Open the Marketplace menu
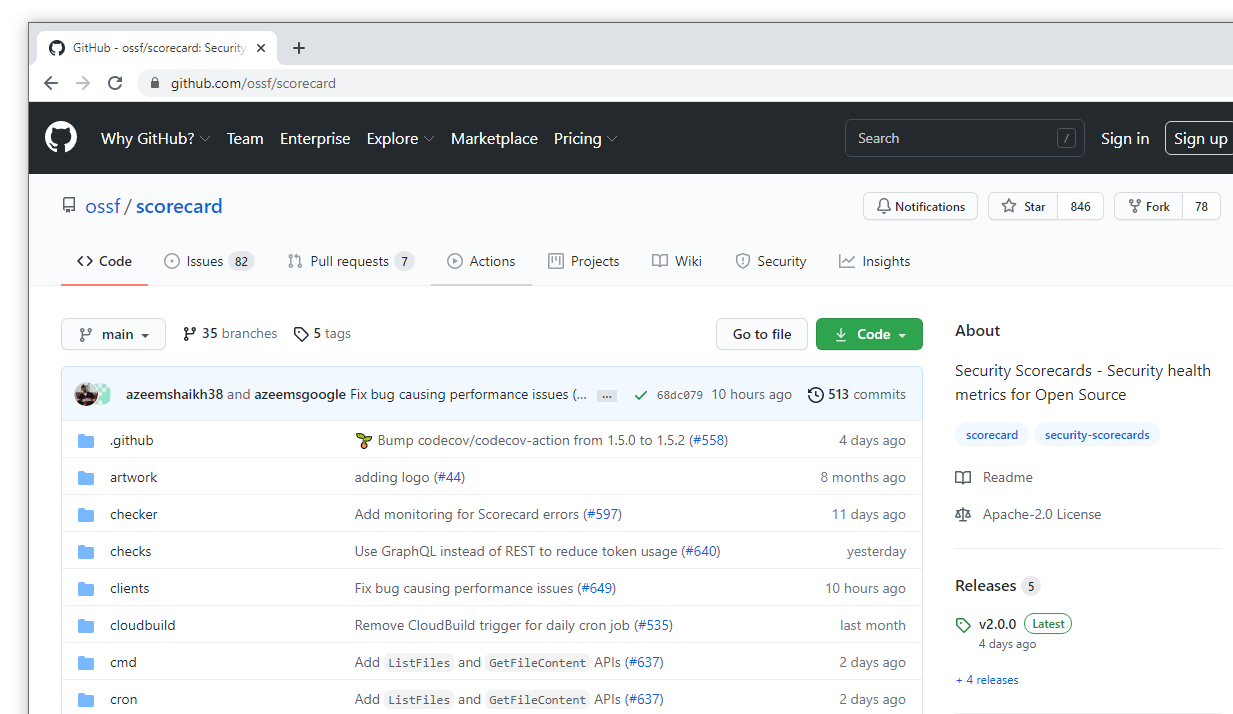This screenshot has height=714, width=1233. [494, 138]
